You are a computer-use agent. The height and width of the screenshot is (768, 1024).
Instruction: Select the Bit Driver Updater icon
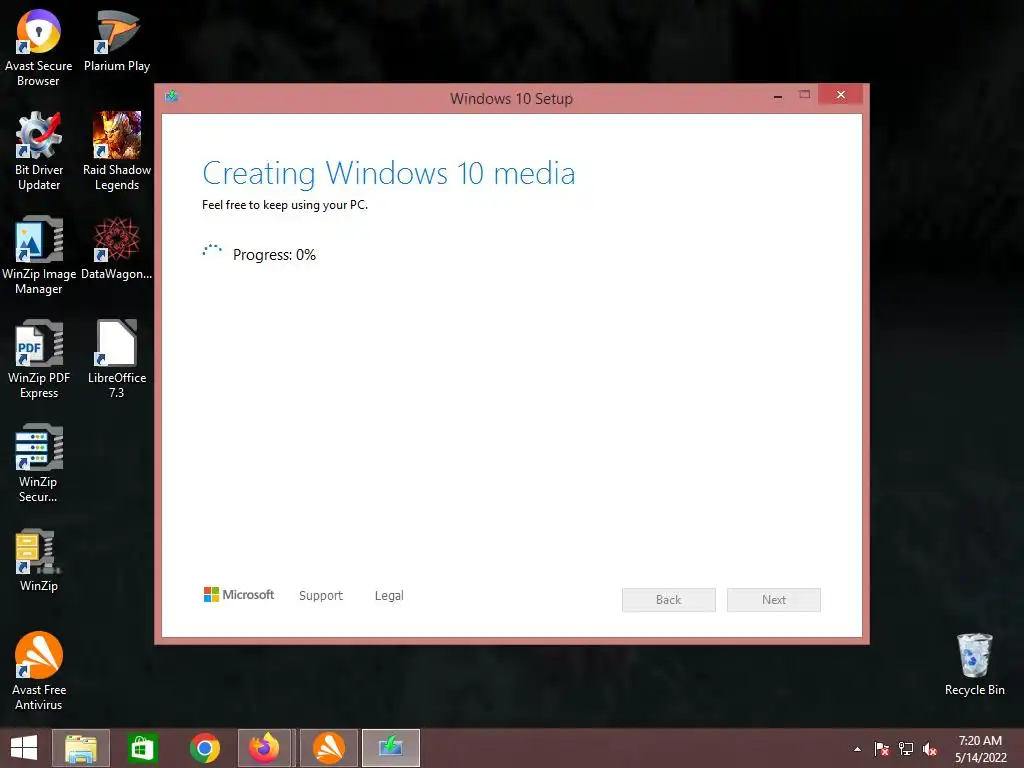39,151
